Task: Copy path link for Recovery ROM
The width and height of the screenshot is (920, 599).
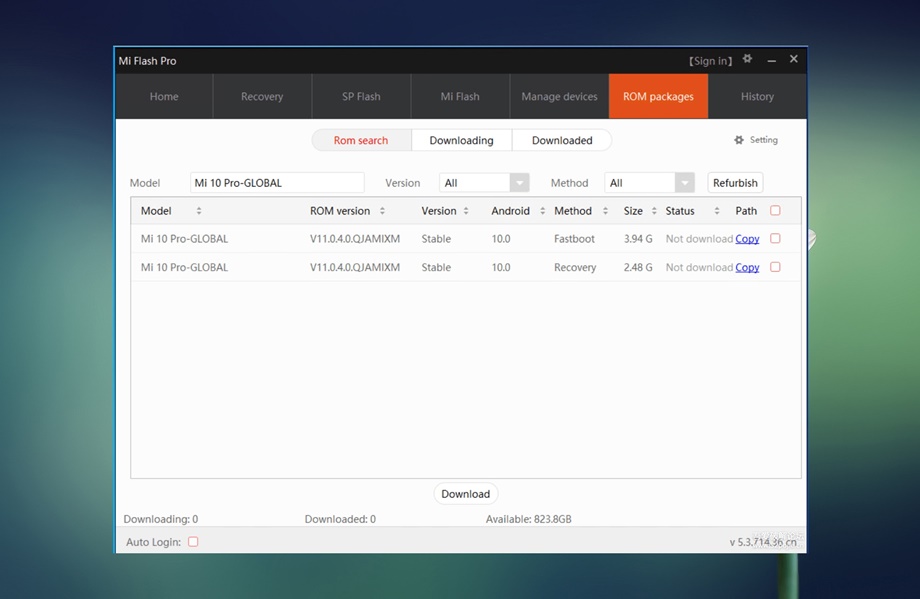Action: (x=747, y=268)
